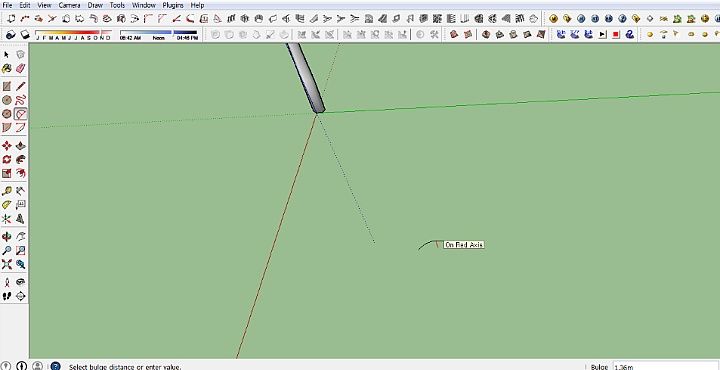Choose the Follow Me tool
This screenshot has width=720, height=370.
click(20, 159)
